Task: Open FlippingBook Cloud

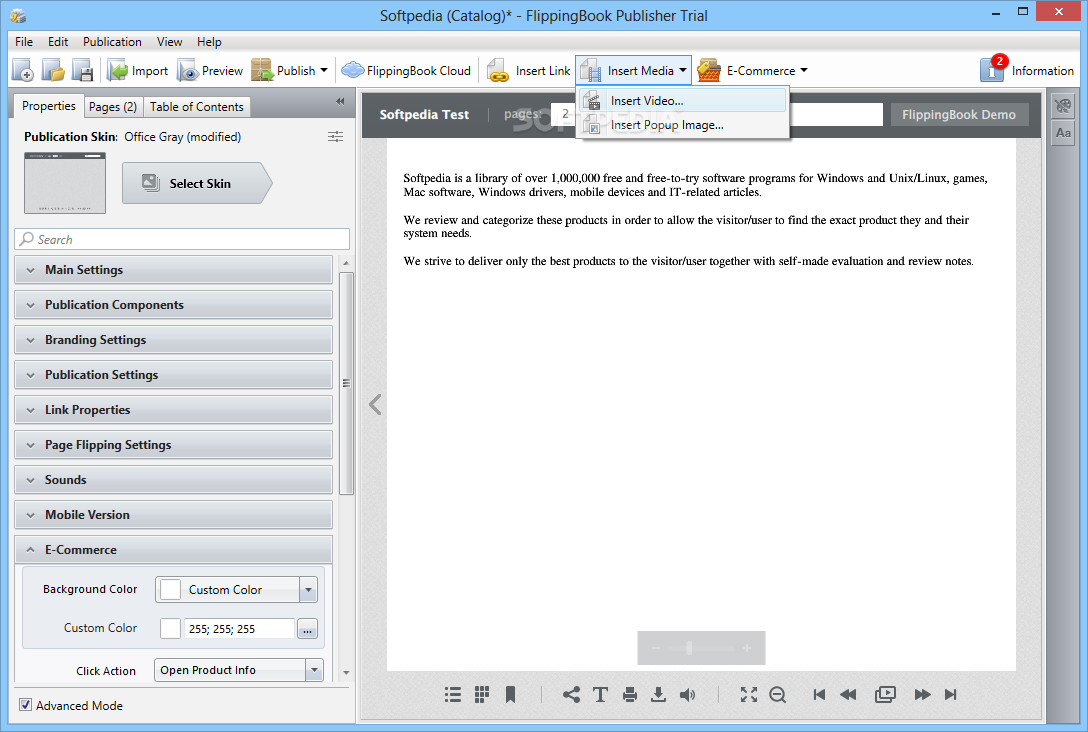Action: click(407, 71)
